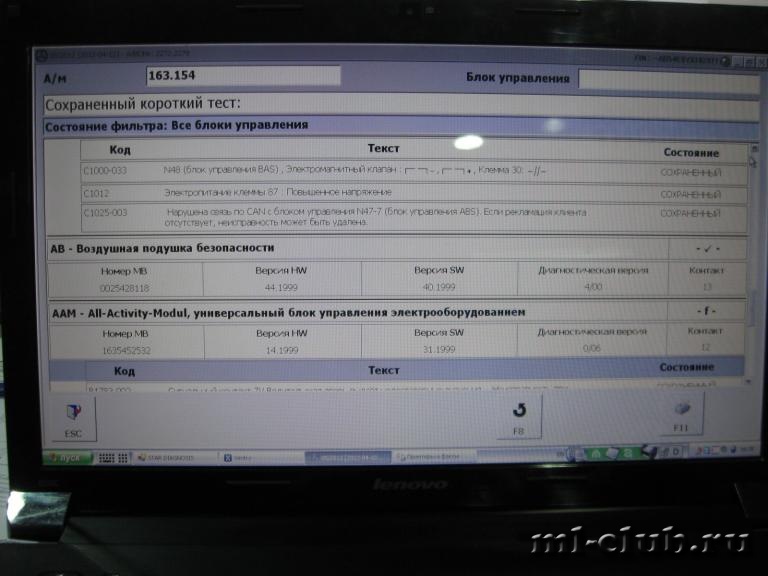The width and height of the screenshot is (768, 576).
Task: Click the ESC exit button
Action: 73,420
